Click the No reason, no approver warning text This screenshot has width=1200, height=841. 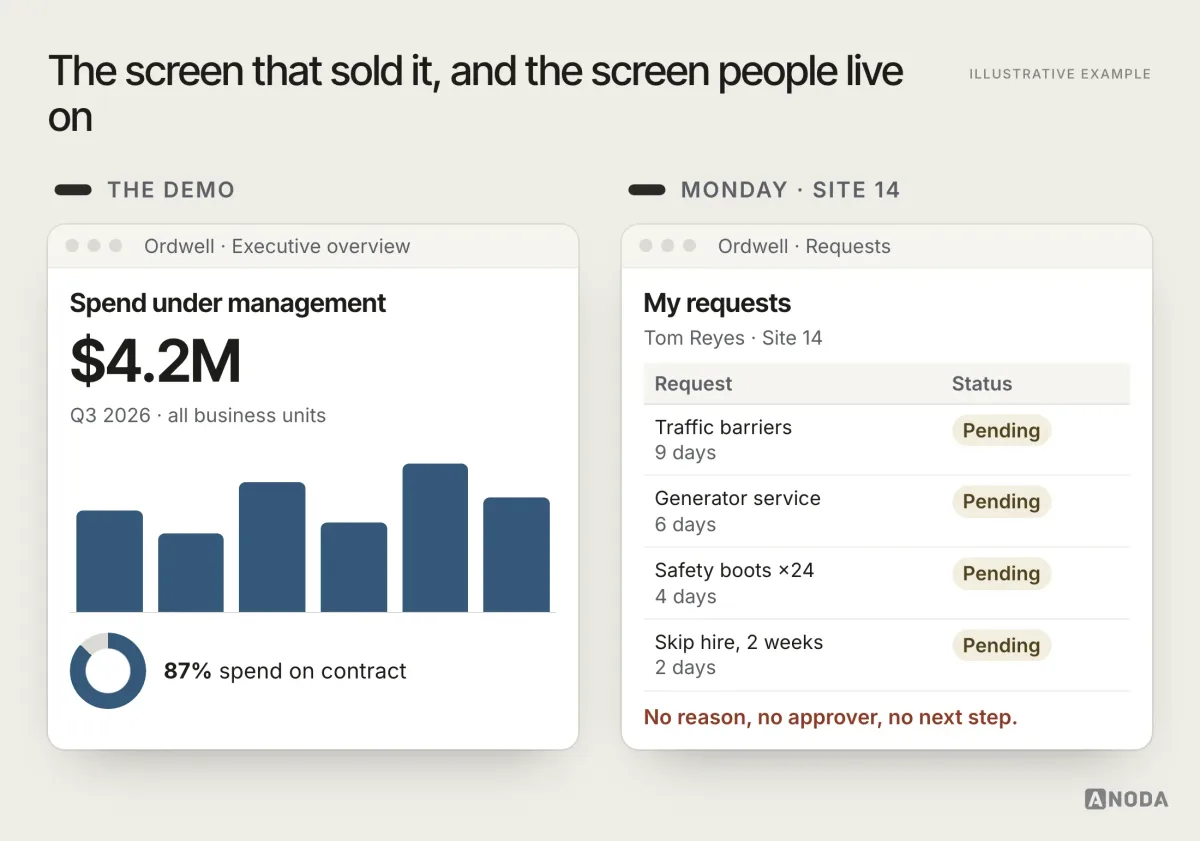click(x=830, y=717)
